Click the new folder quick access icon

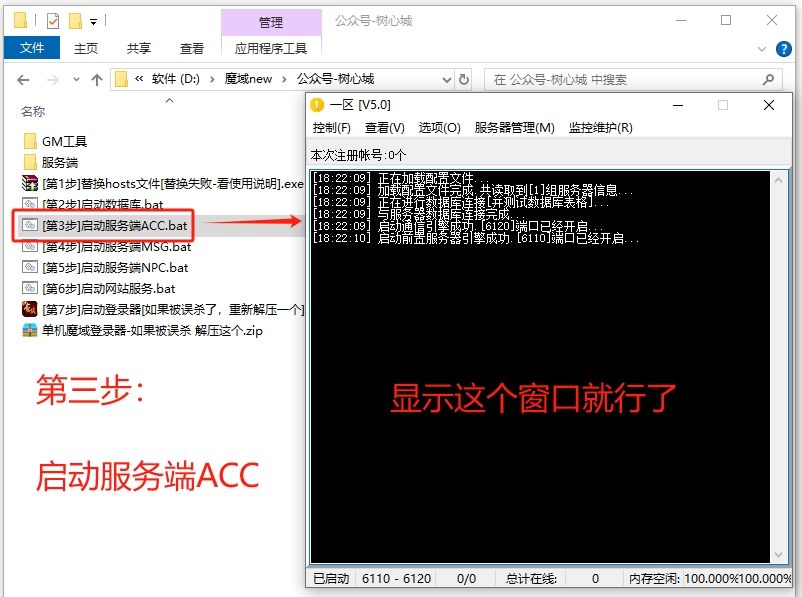pyautogui.click(x=75, y=21)
